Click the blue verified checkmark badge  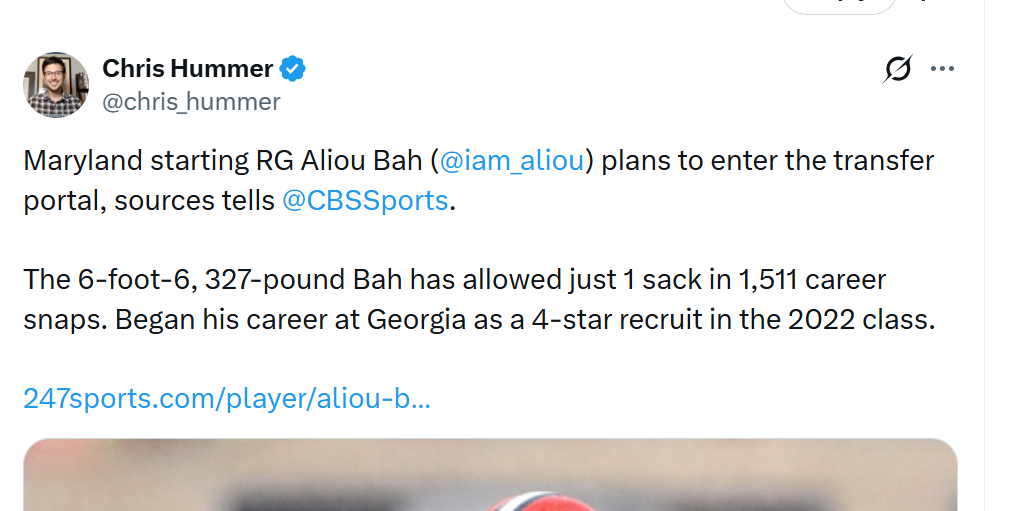point(292,69)
